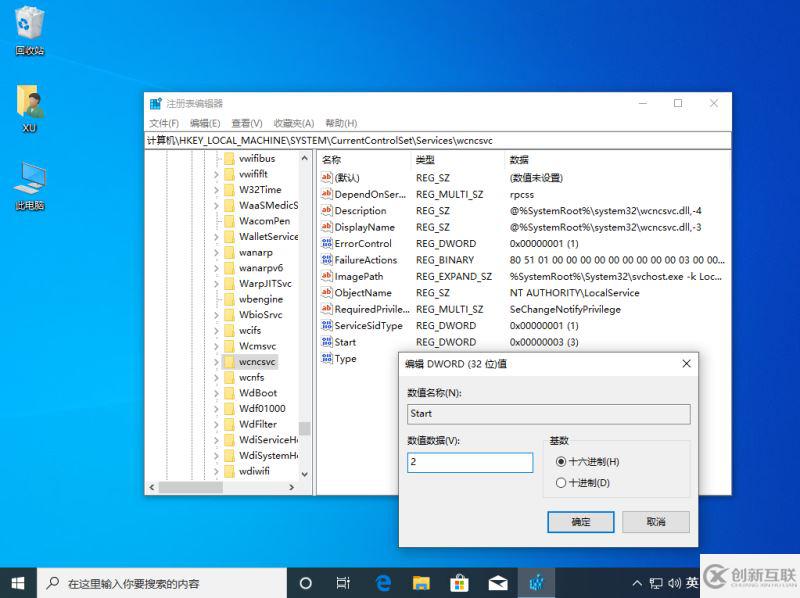Select the ErrorControl DWORD icon
Image resolution: width=800 pixels, height=598 pixels.
pos(326,244)
